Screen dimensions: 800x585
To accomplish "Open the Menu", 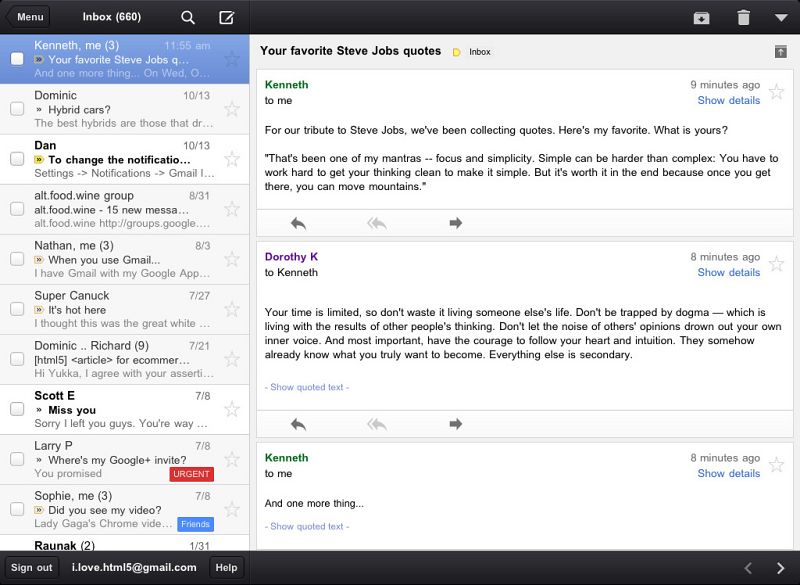I will tap(29, 17).
